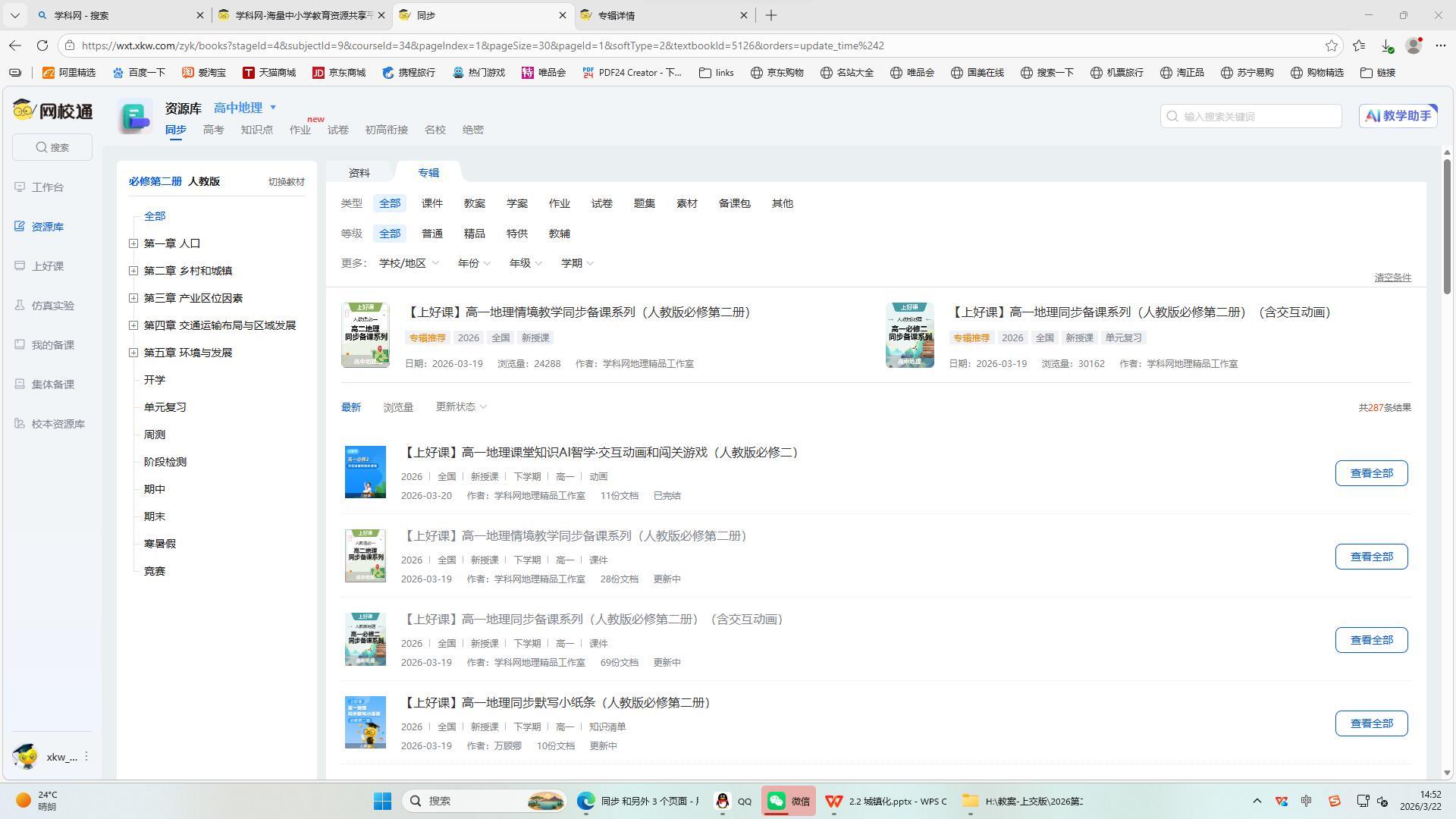The width and height of the screenshot is (1456, 819).
Task: Open 工作台 in left sidebar
Action: 47,187
